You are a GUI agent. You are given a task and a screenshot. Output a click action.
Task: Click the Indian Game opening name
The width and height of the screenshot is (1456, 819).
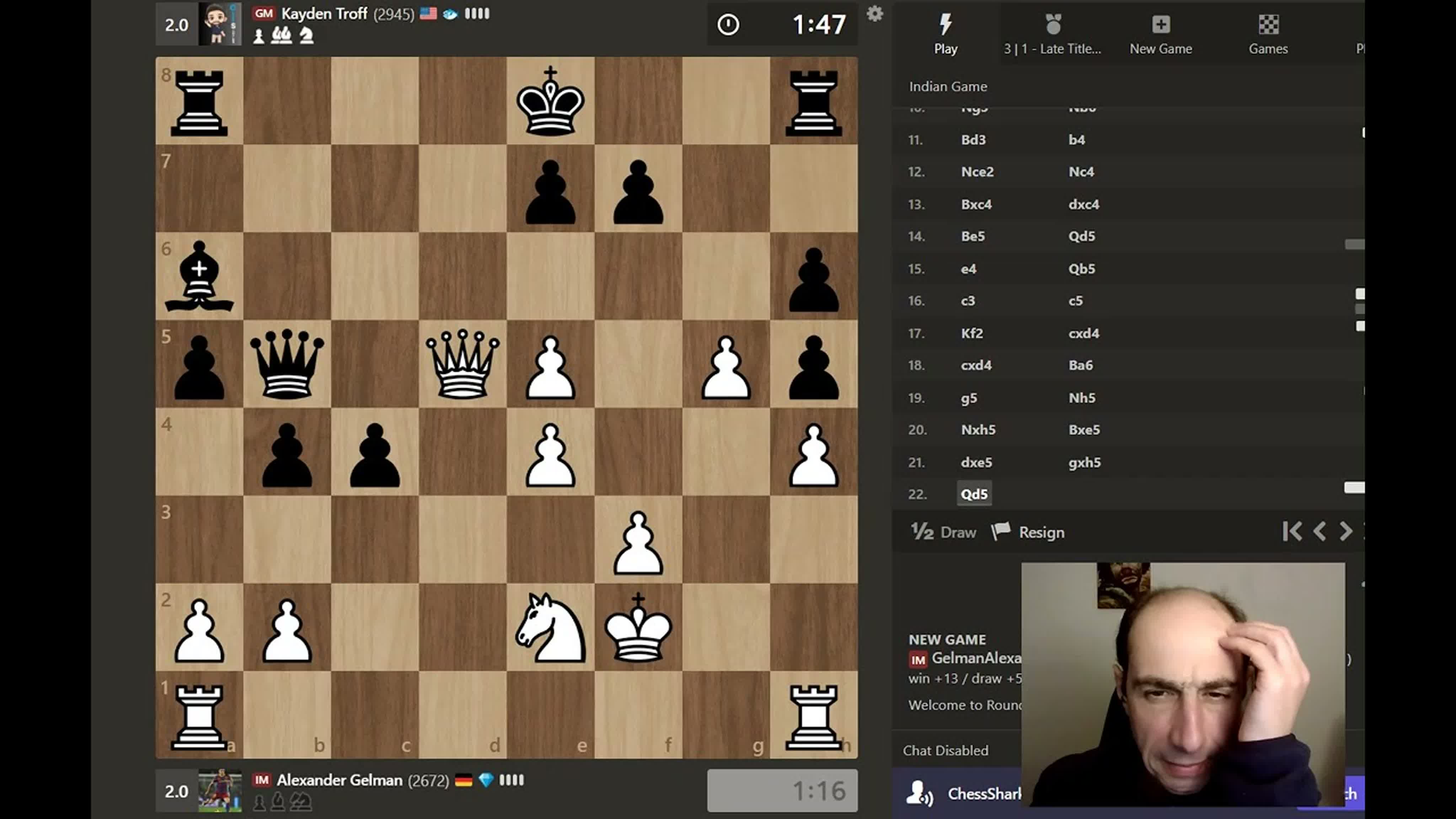[948, 86]
